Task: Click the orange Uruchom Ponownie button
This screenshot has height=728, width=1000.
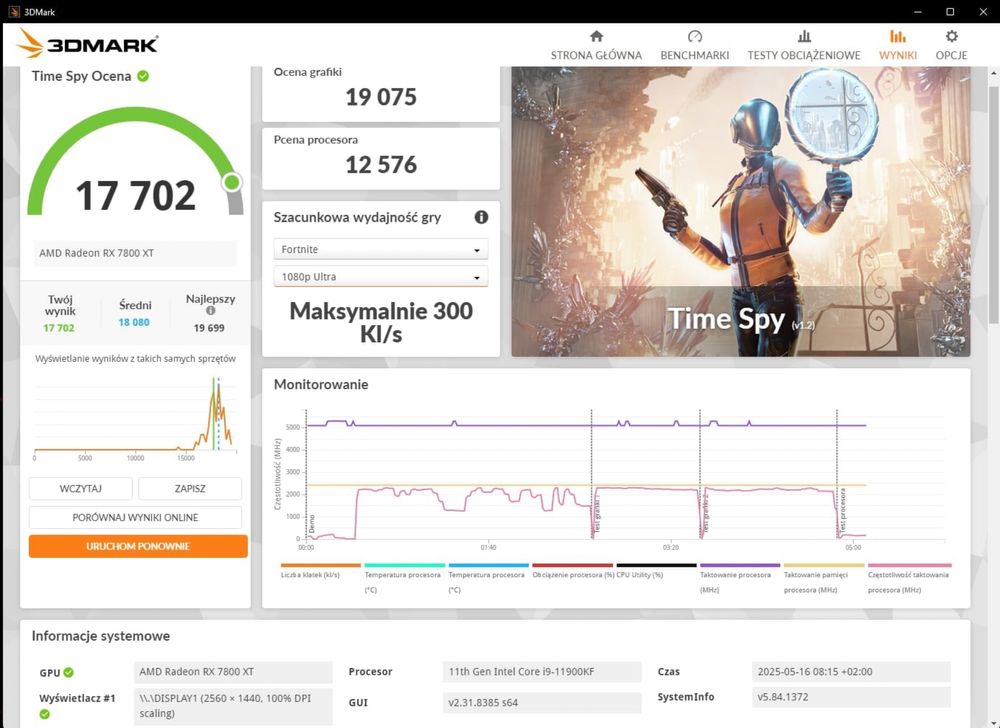Action: pyautogui.click(x=138, y=546)
